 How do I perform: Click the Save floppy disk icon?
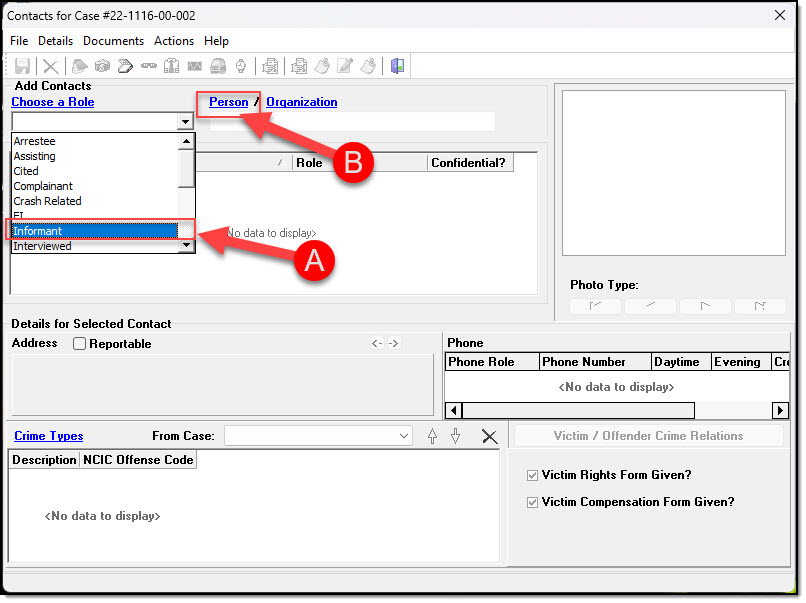[22, 67]
